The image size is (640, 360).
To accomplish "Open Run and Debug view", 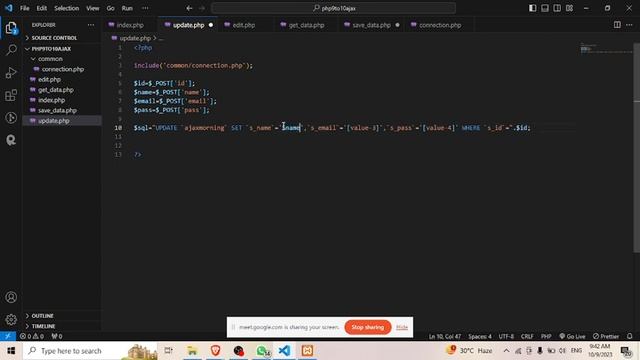I will point(11,73).
